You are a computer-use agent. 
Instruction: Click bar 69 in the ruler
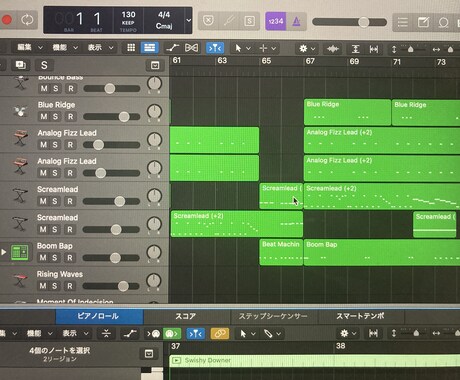click(x=354, y=61)
